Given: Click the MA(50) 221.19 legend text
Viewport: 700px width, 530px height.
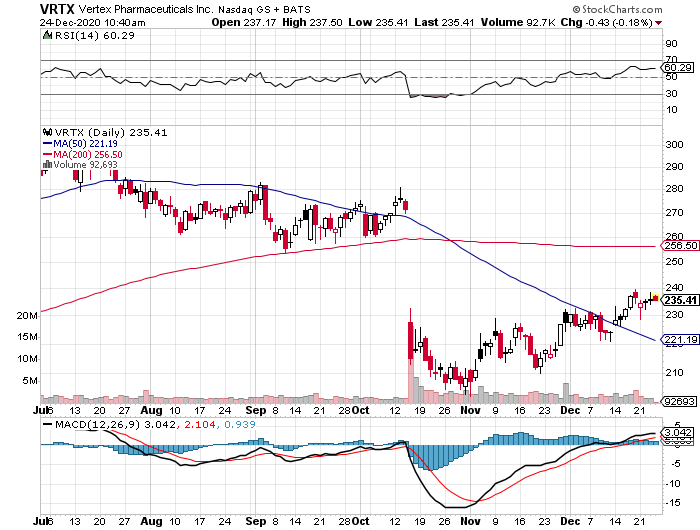Looking at the screenshot, I should click(x=85, y=144).
